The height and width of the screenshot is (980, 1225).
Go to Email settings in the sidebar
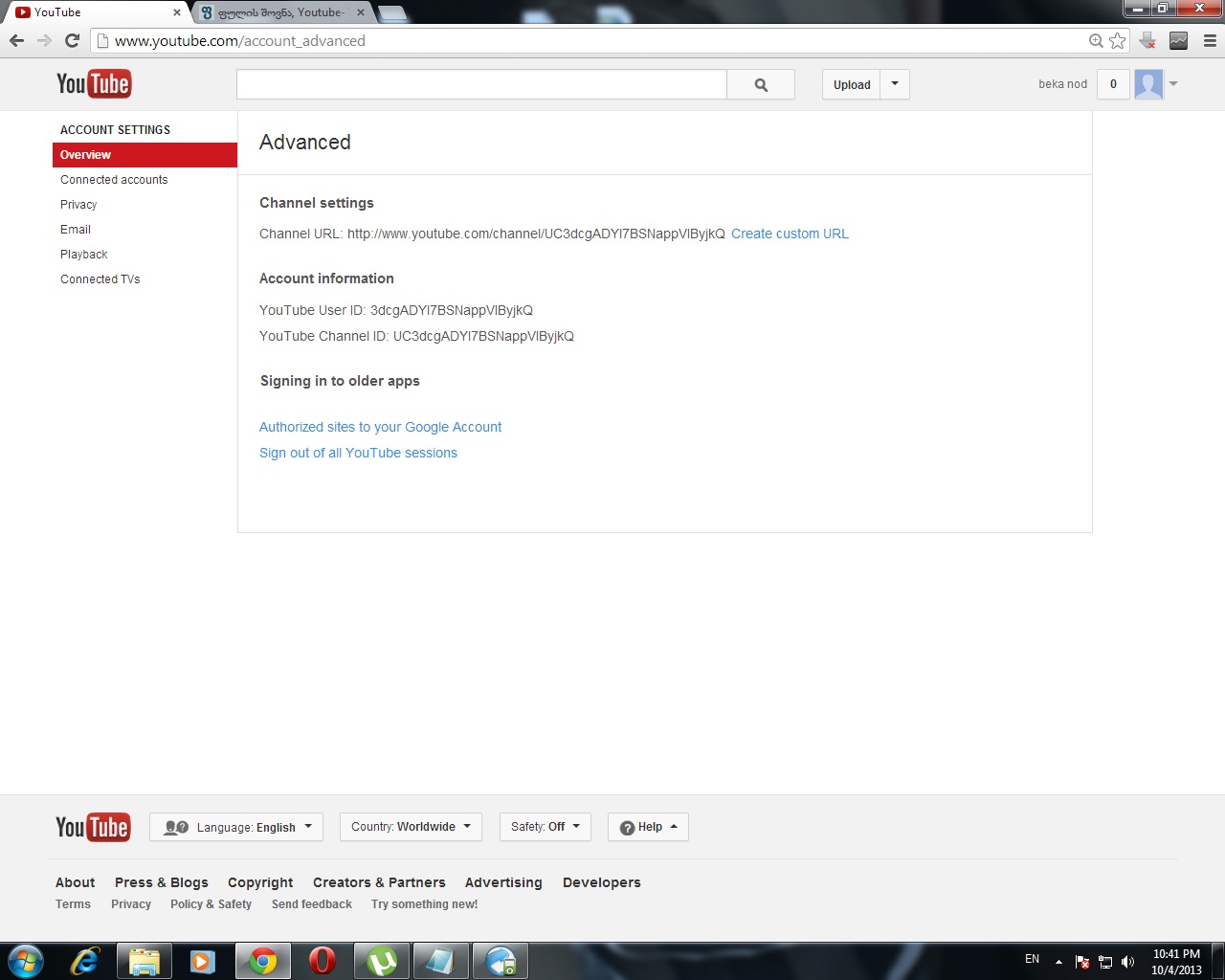pyautogui.click(x=76, y=230)
